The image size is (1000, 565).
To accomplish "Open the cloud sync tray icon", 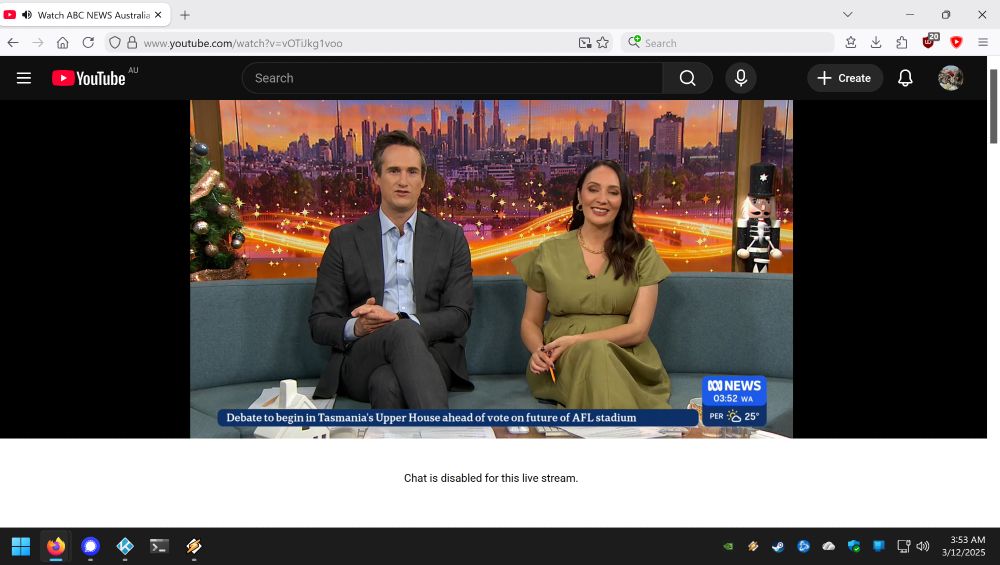I will tap(828, 547).
